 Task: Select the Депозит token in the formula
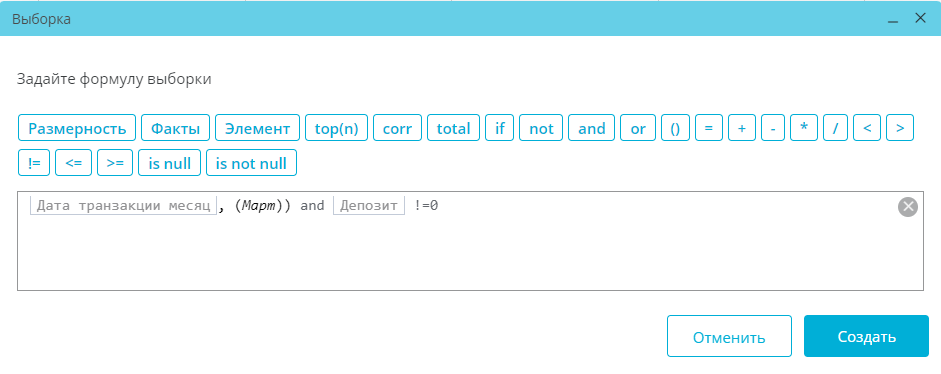pos(369,206)
